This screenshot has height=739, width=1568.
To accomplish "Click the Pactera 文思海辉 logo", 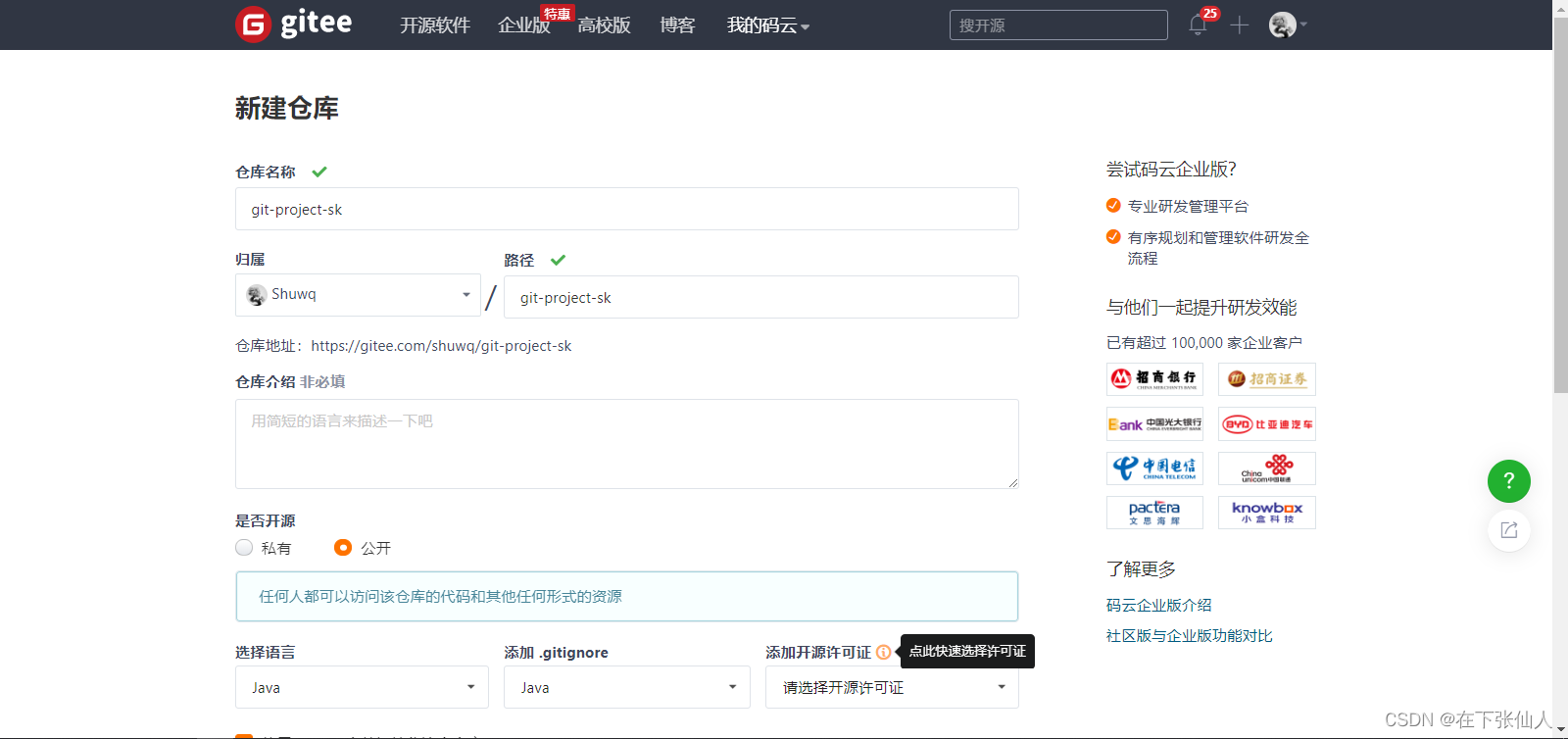I will coord(1154,513).
